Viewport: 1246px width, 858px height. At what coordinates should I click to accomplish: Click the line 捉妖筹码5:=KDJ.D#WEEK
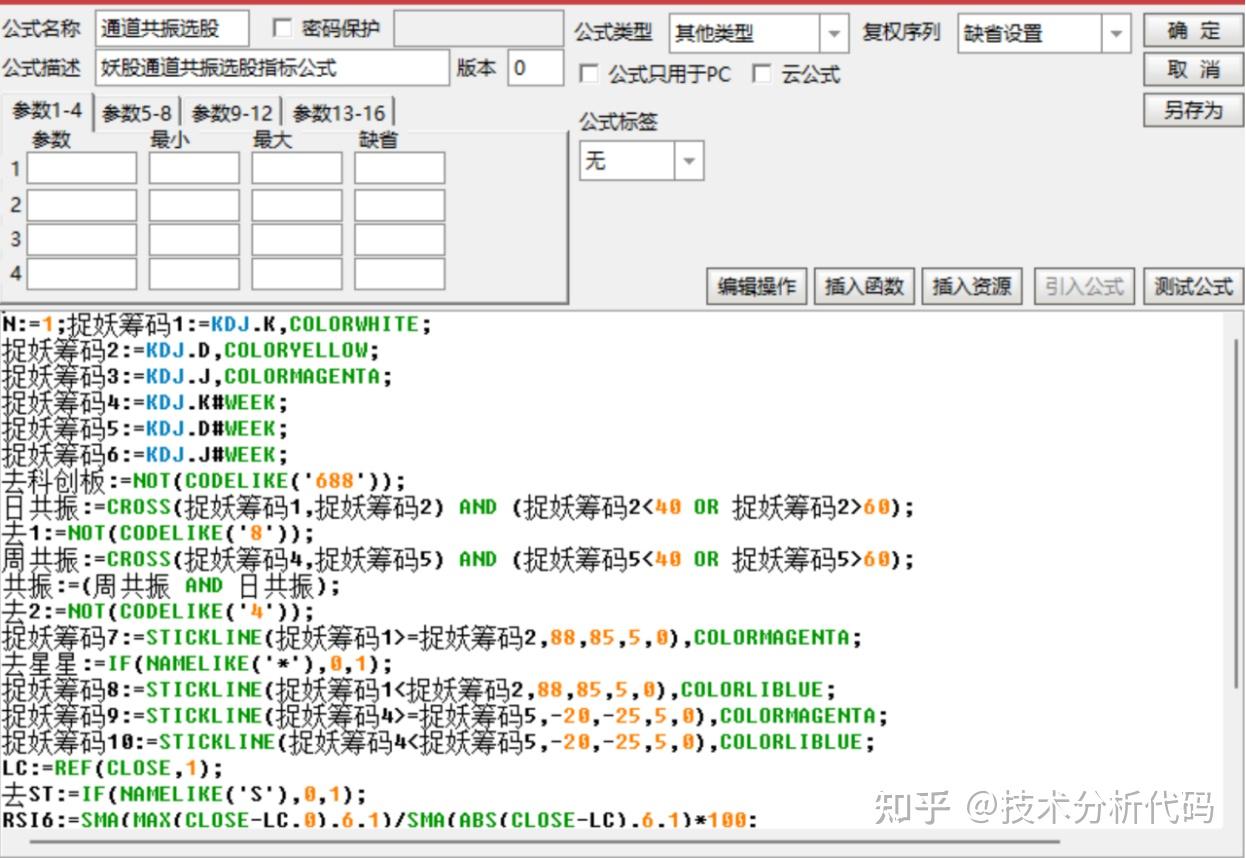point(146,428)
